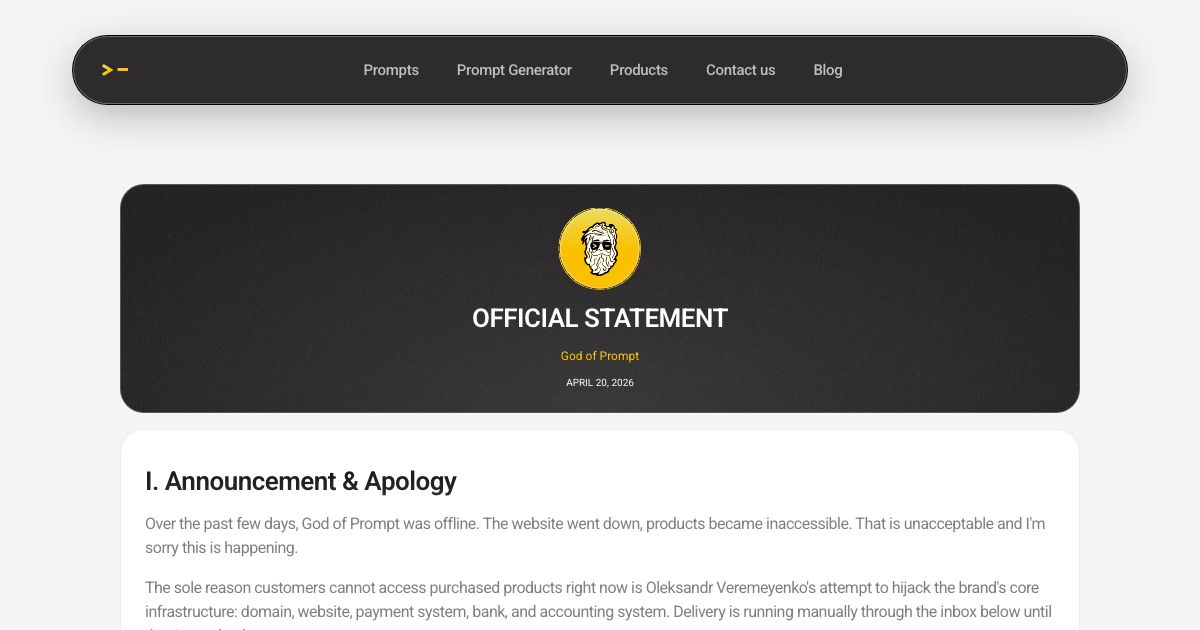Select the APRIL 20, 2026 date
This screenshot has width=1200, height=630.
point(600,383)
